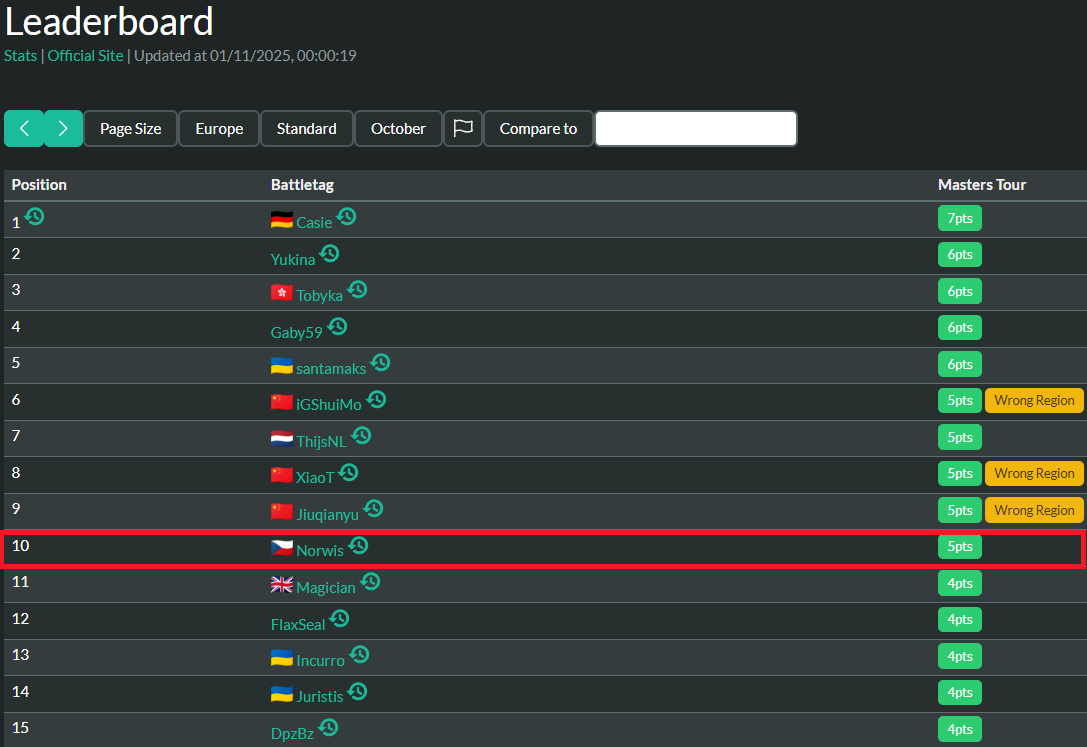Open santamaks player profile link
This screenshot has width=1087, height=747.
coord(331,369)
